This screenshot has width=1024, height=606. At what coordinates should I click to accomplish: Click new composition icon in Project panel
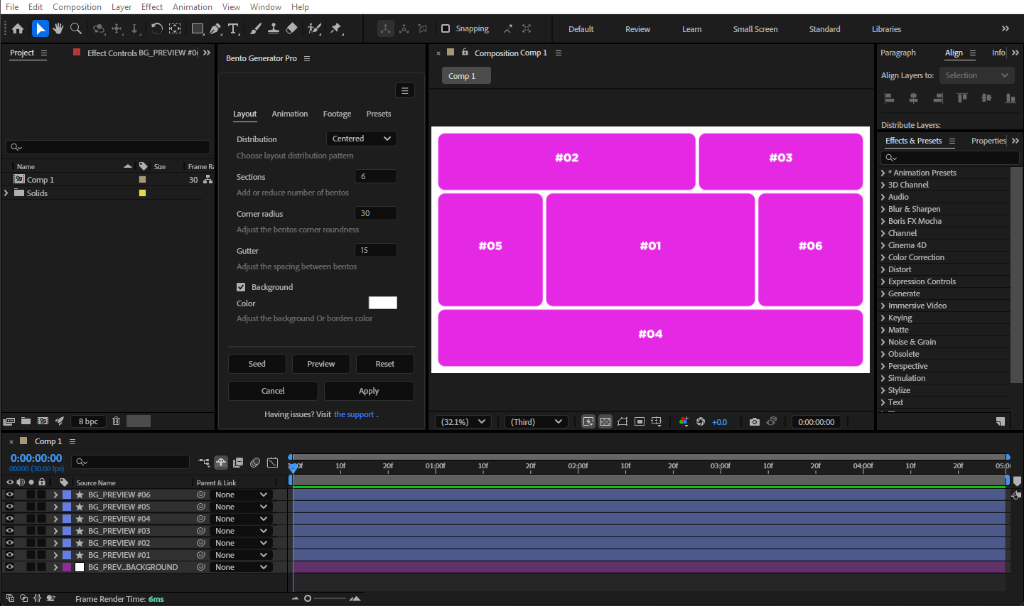43,421
